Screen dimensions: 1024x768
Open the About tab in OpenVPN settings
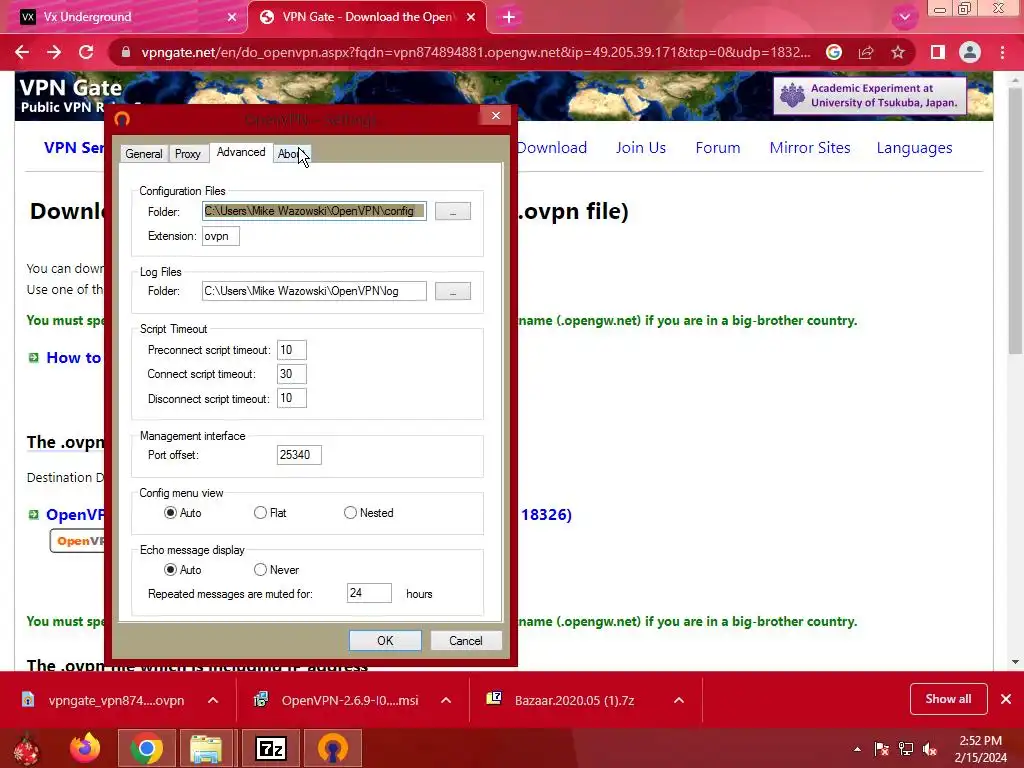tap(291, 154)
